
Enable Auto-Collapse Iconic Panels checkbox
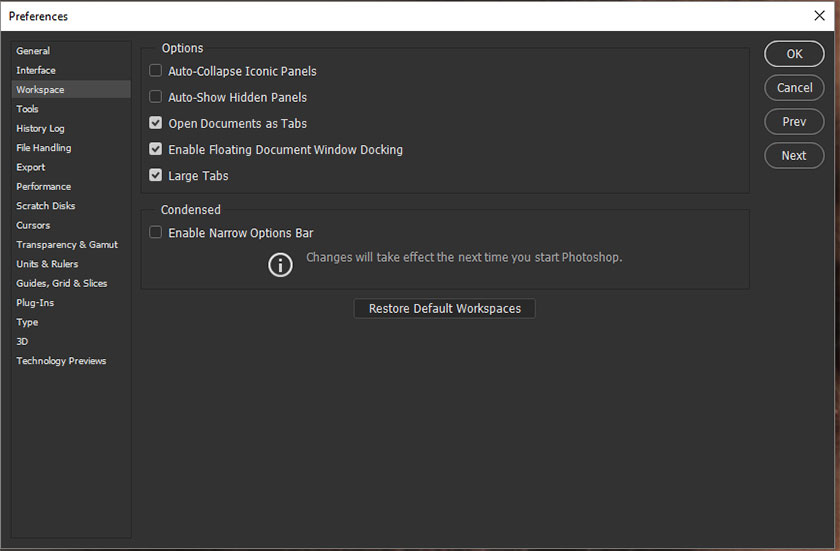tap(155, 71)
